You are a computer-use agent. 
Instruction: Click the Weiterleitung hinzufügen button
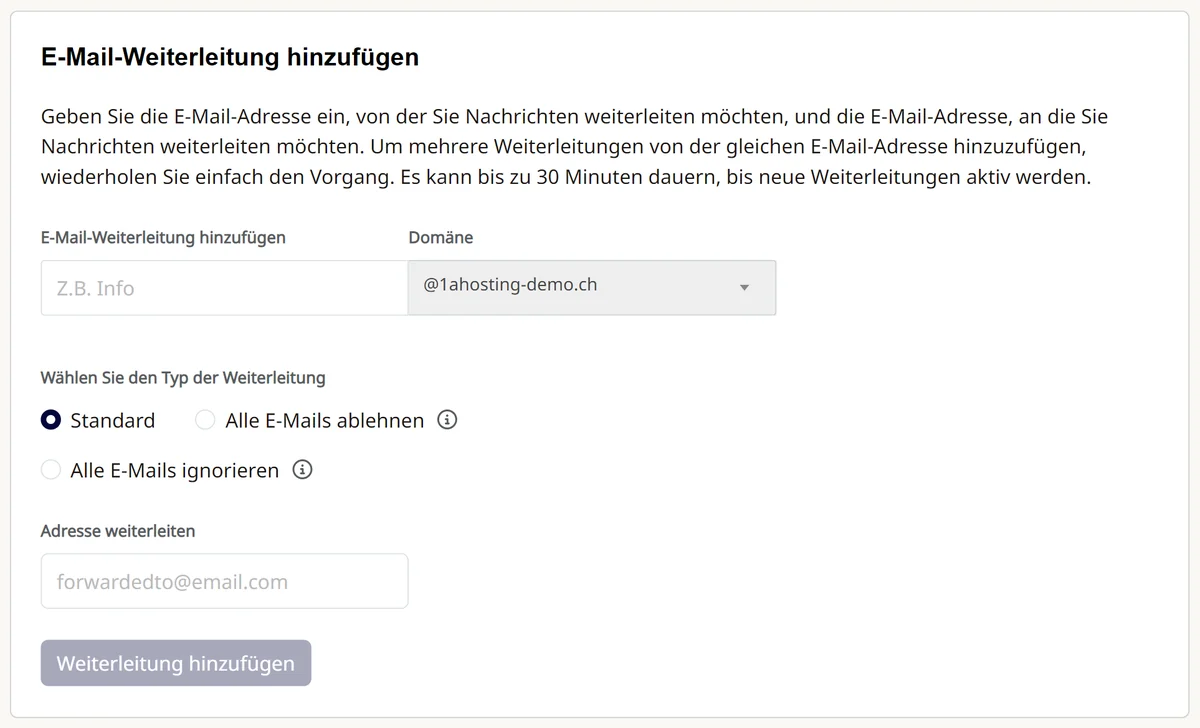pyautogui.click(x=176, y=663)
